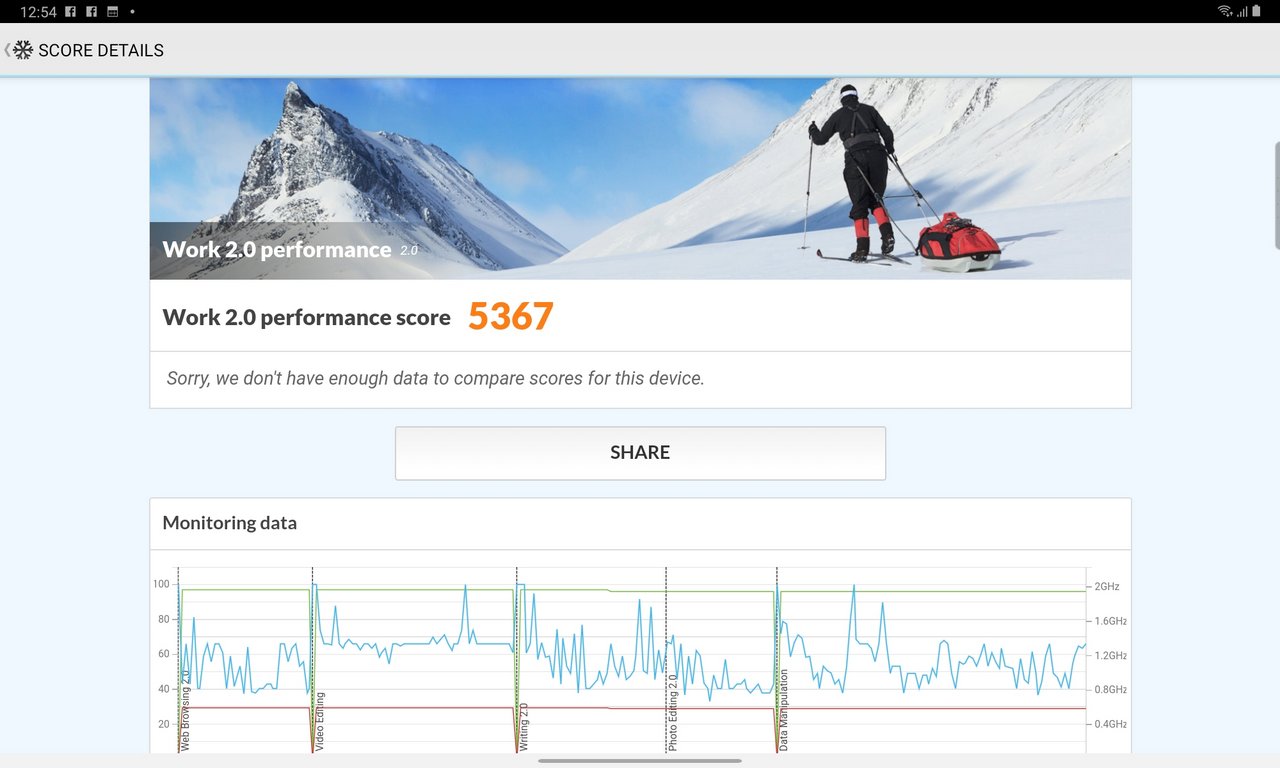
Task: Select the Data Manipulation chart marker
Action: [784, 710]
